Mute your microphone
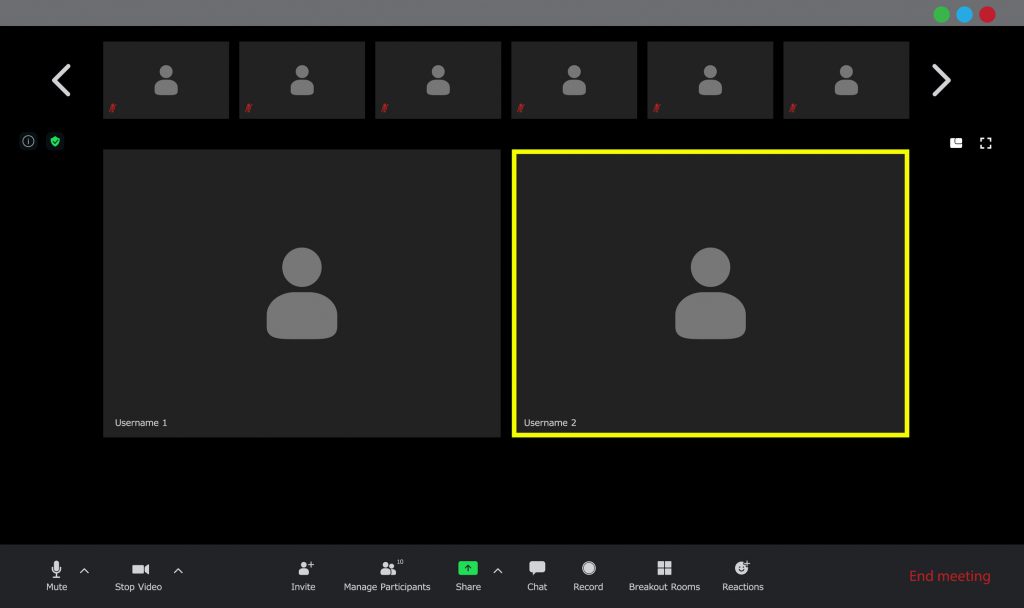This screenshot has width=1024, height=608. click(56, 575)
